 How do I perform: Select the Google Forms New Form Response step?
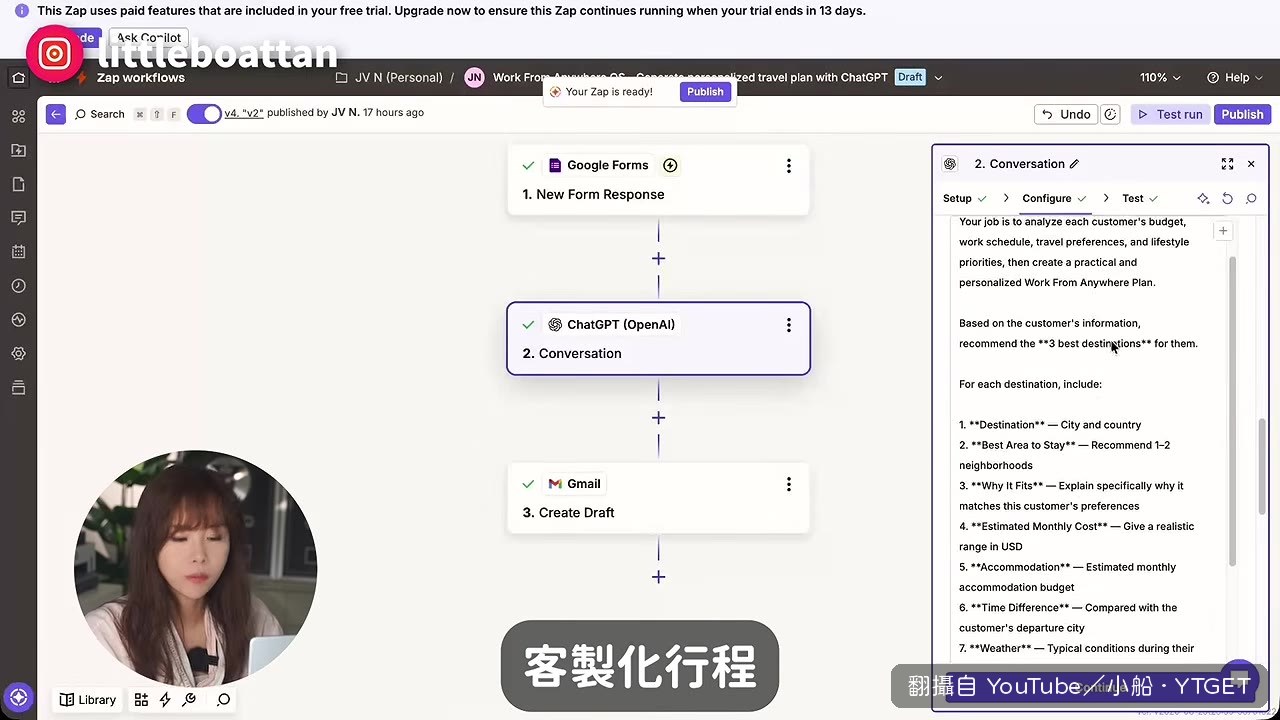(x=658, y=180)
